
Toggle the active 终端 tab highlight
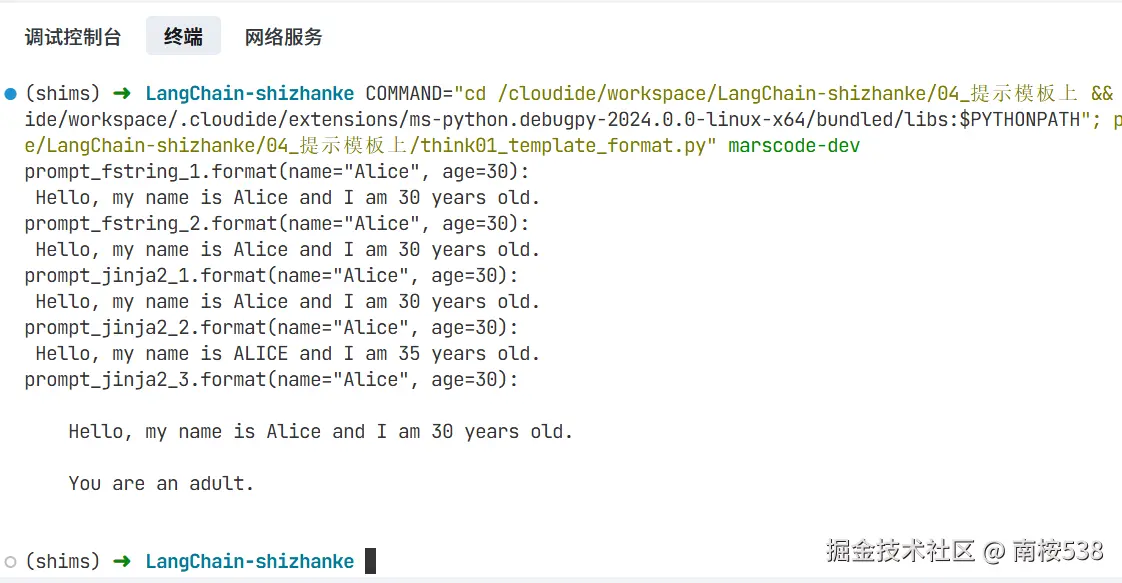point(183,36)
